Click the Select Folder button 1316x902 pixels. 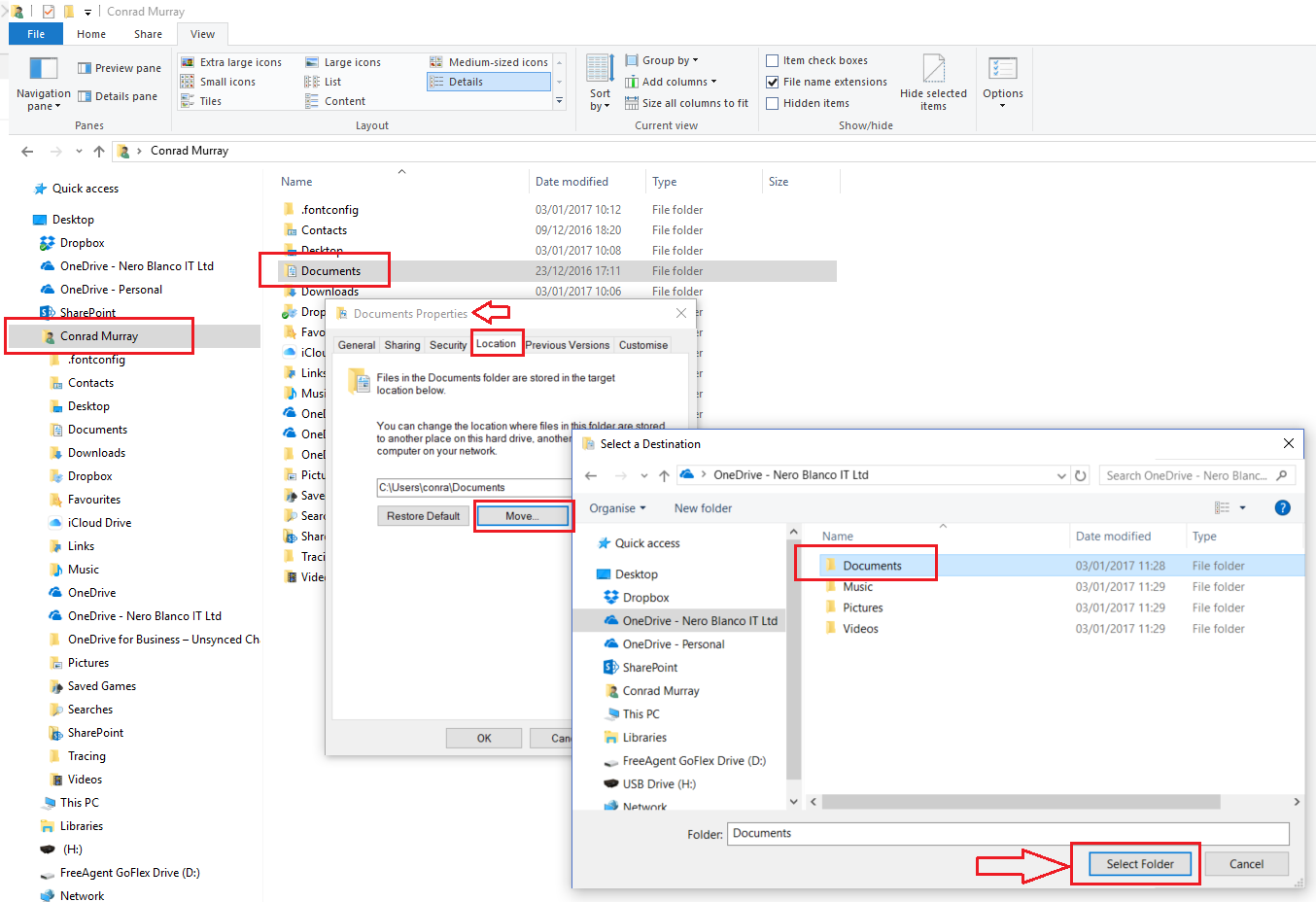tap(1140, 864)
